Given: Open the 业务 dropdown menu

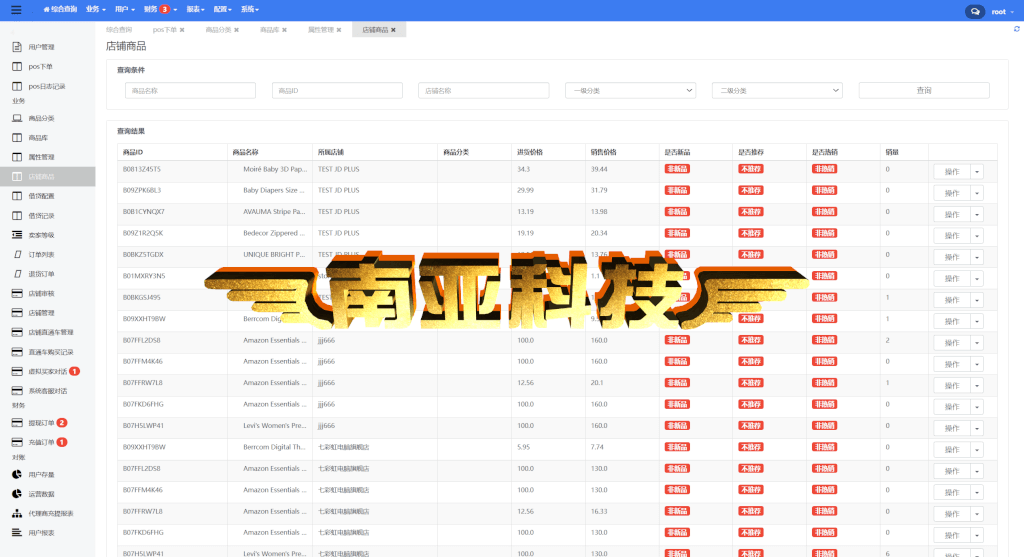Looking at the screenshot, I should tap(95, 9).
